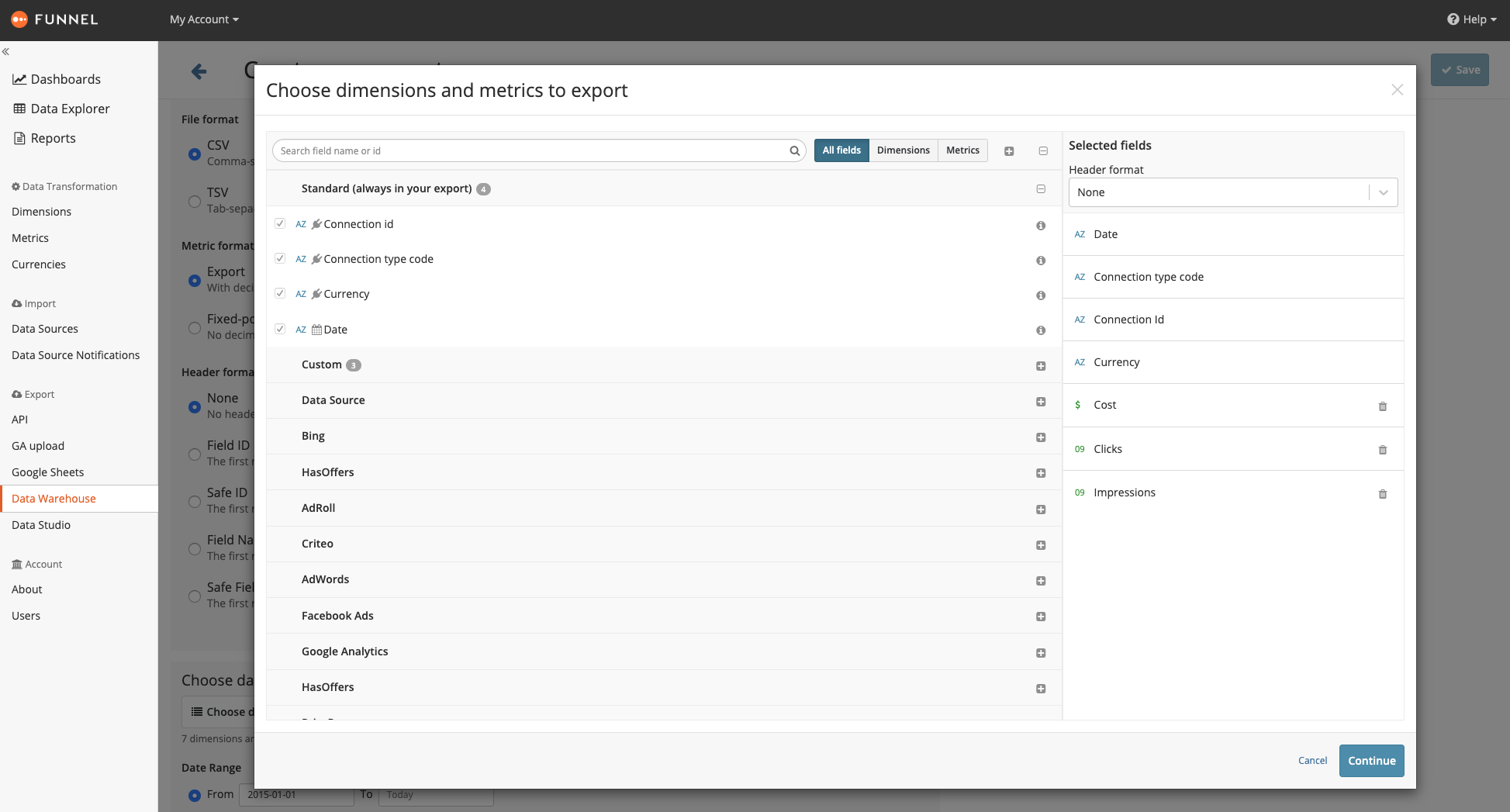Expand the Custom group
The width and height of the screenshot is (1510, 812).
[x=1041, y=366]
